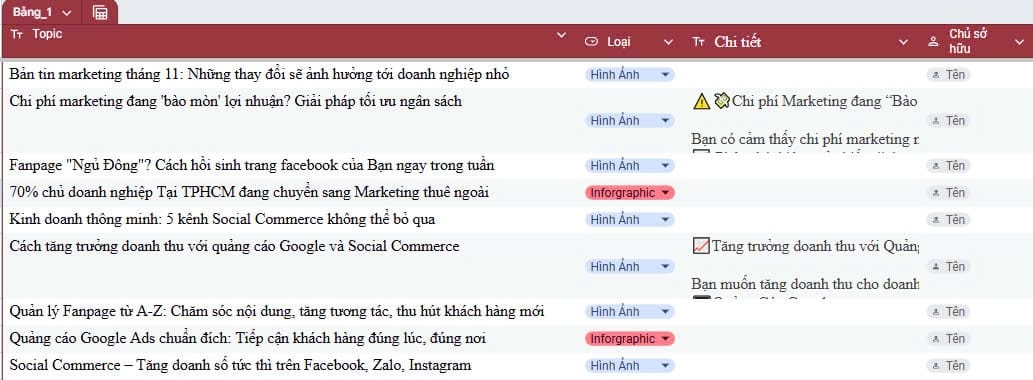Click the text type icon in Topic header
Screen dimensions: 1033x380
coord(16,34)
